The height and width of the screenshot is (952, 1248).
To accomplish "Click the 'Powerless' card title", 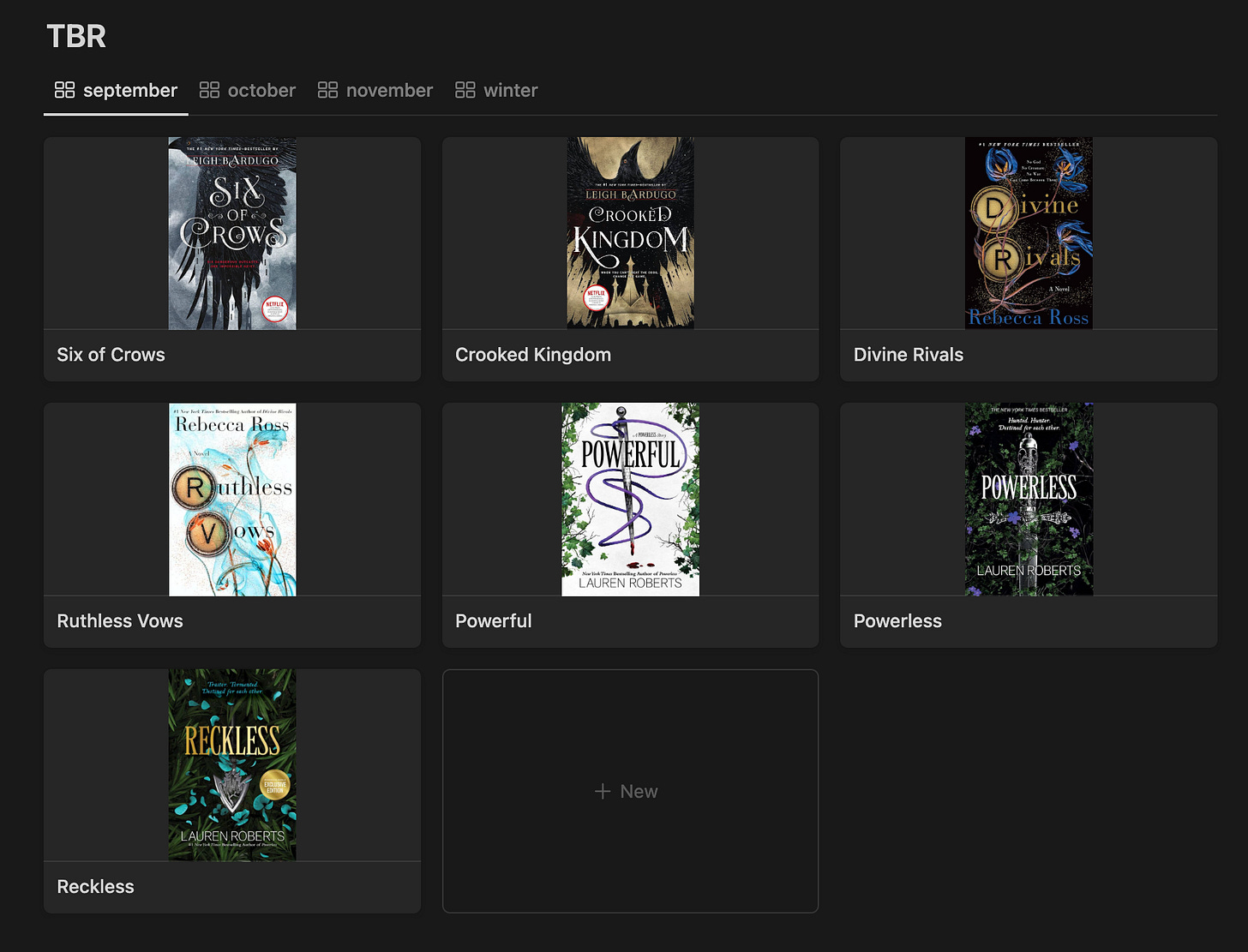I will click(897, 621).
